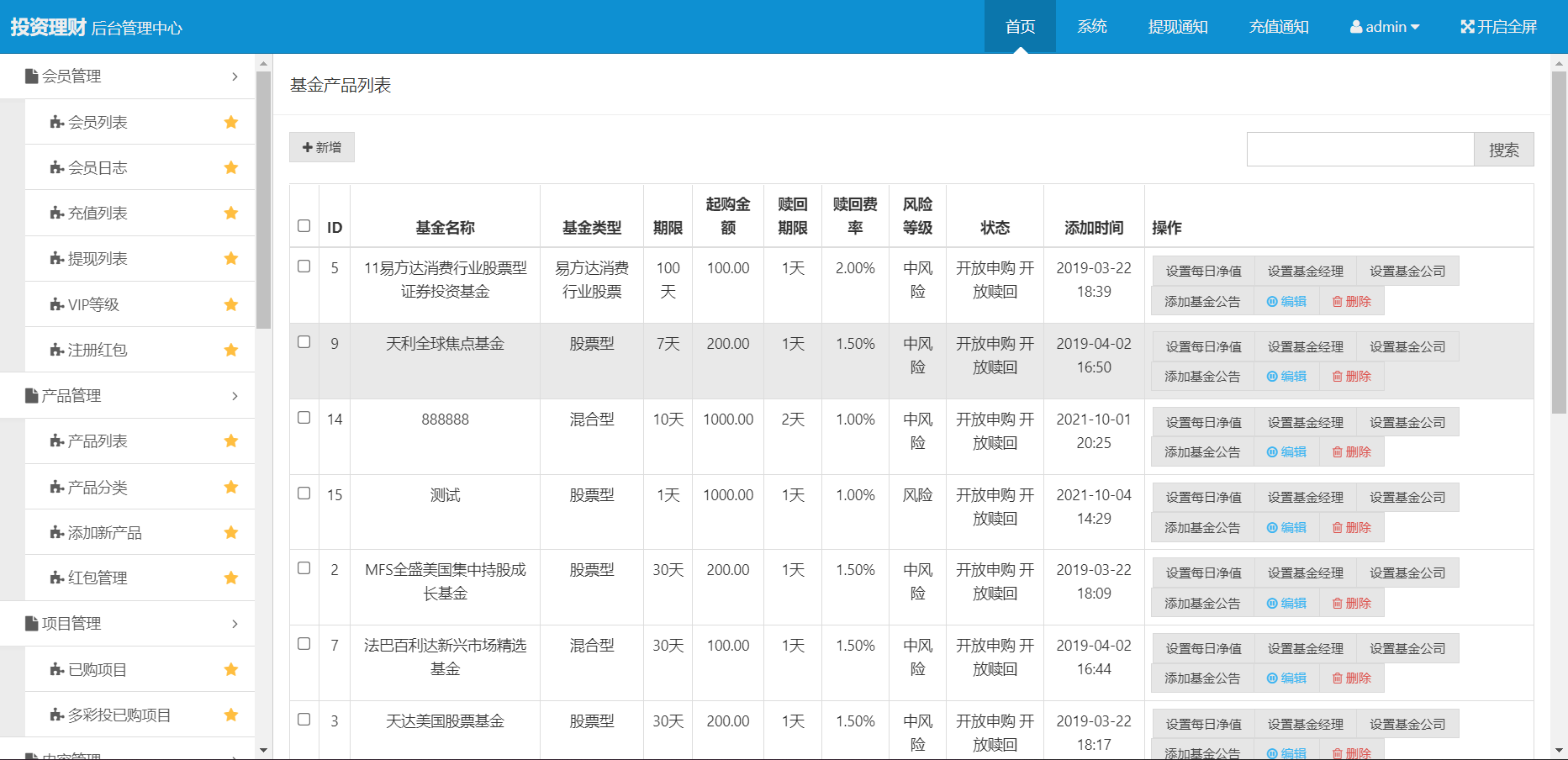Viewport: 1568px width, 760px height.
Task: Click the main page vertical scrollbar thumb
Action: pyautogui.click(x=1559, y=242)
